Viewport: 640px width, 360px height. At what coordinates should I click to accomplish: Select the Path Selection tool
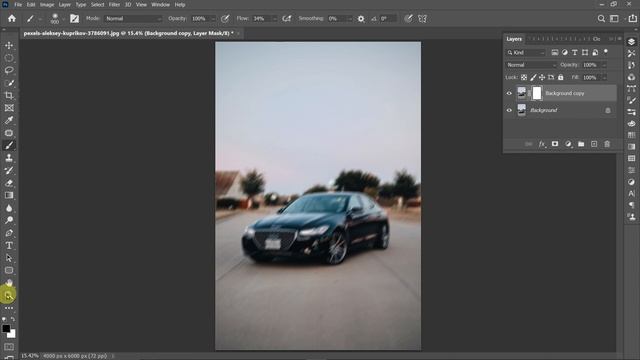[9, 258]
